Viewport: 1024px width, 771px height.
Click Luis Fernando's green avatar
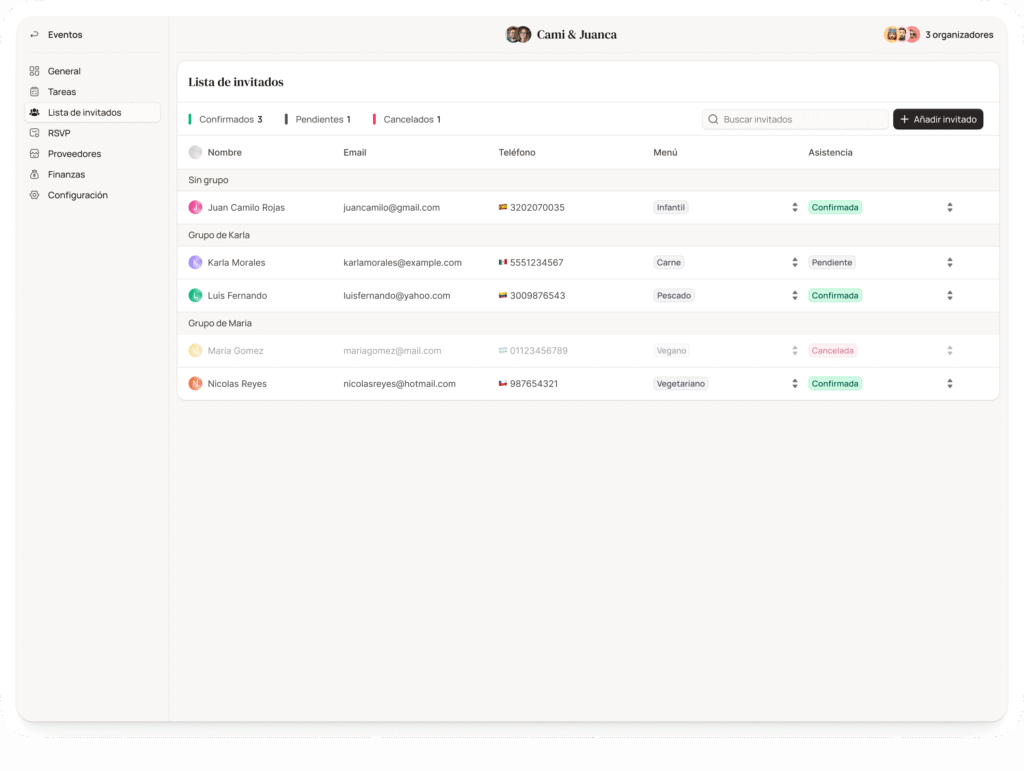tap(195, 296)
